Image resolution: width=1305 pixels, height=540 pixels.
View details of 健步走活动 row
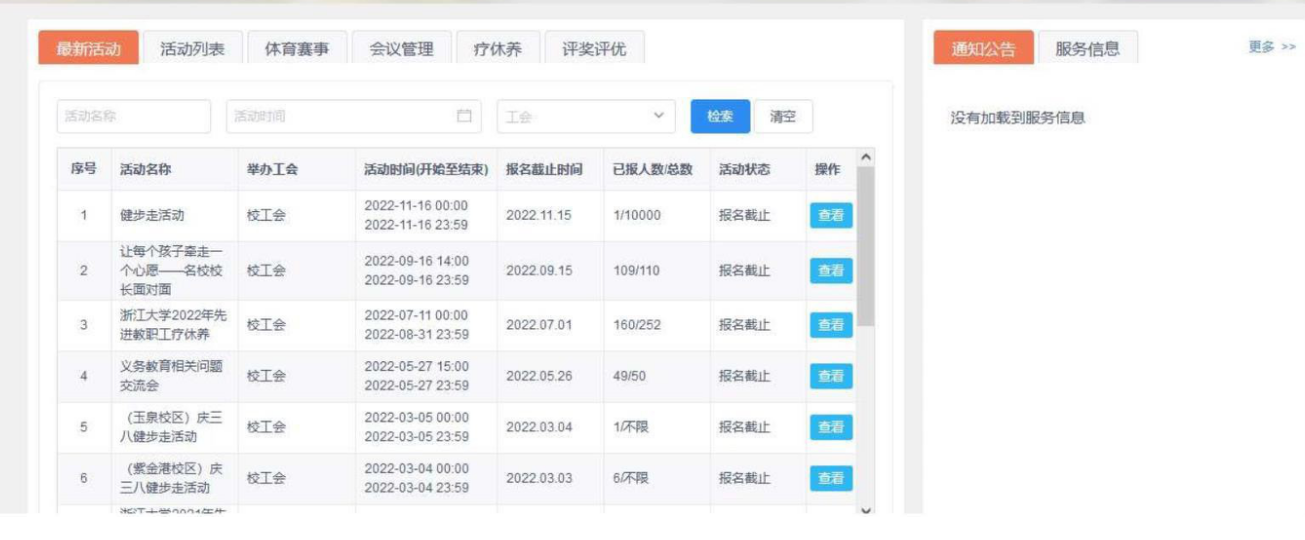click(830, 215)
